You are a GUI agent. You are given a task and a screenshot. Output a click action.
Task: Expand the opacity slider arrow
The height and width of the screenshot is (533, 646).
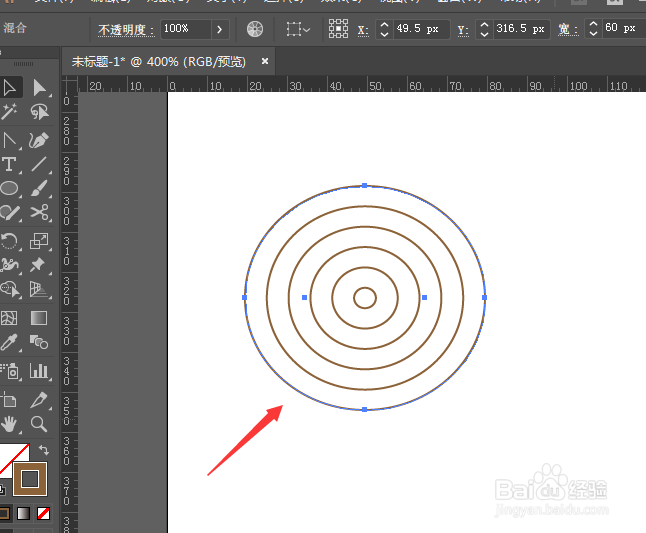220,29
